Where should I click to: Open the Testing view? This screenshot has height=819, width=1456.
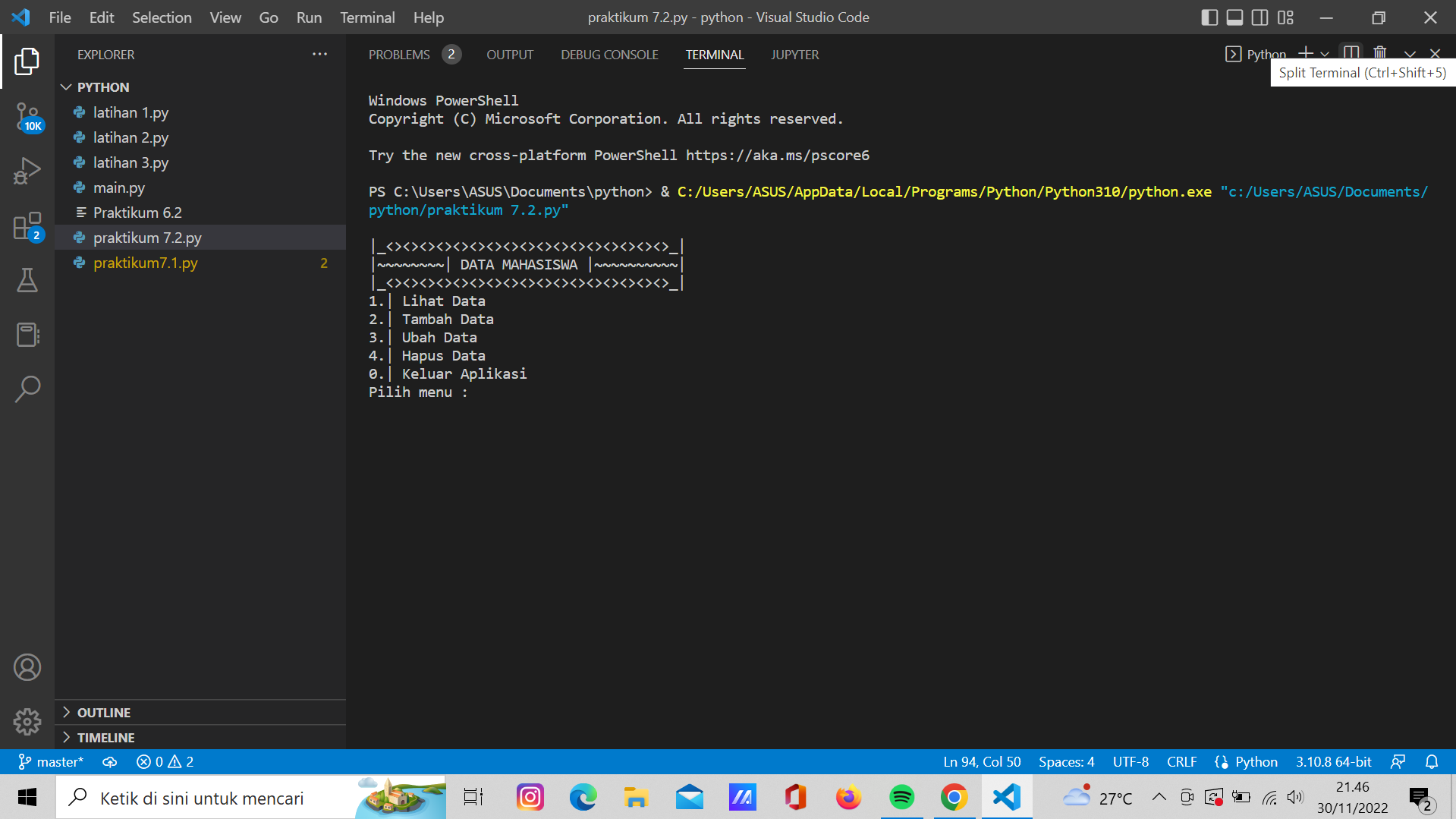point(27,280)
